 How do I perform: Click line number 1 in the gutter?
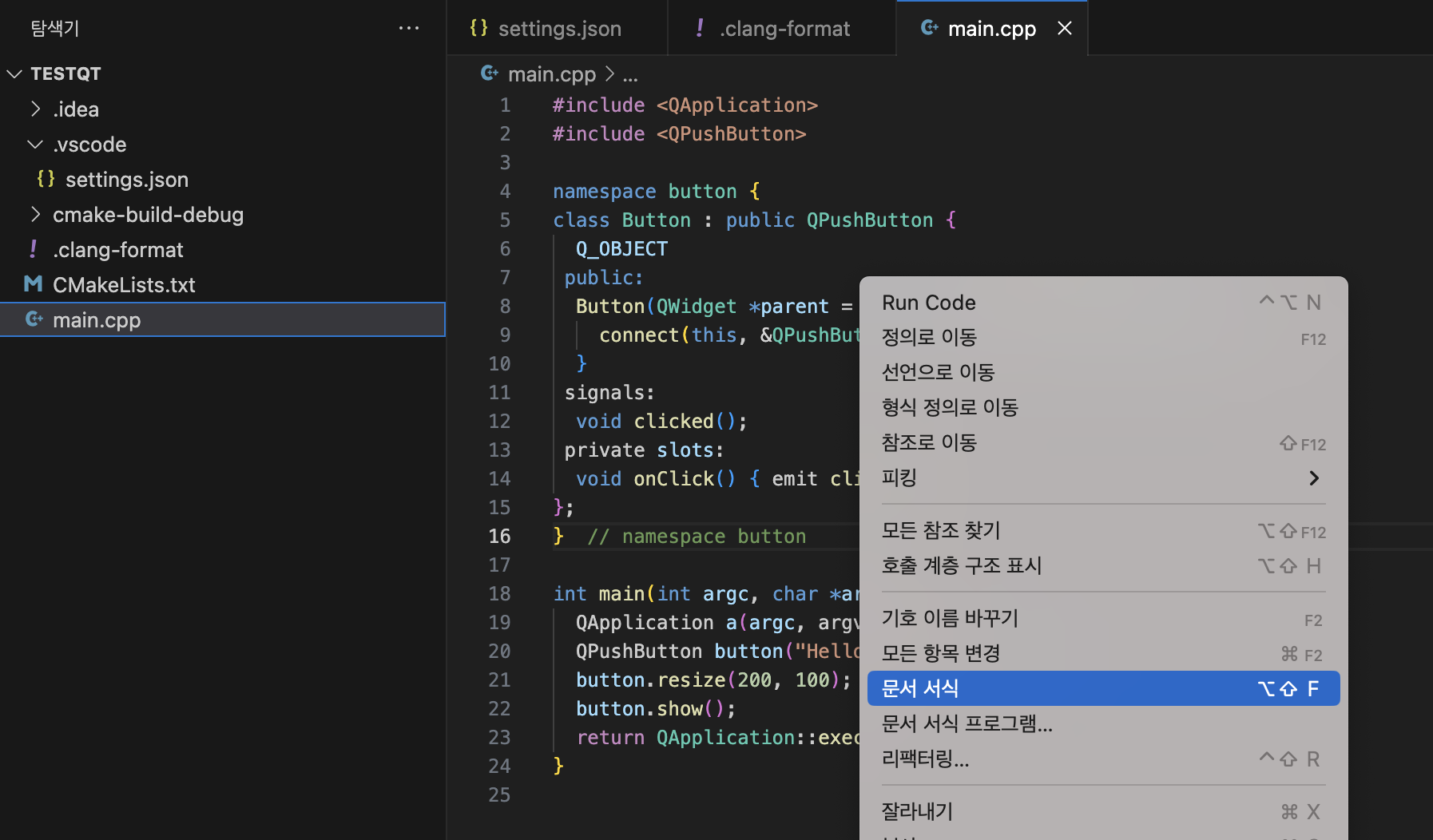[505, 105]
